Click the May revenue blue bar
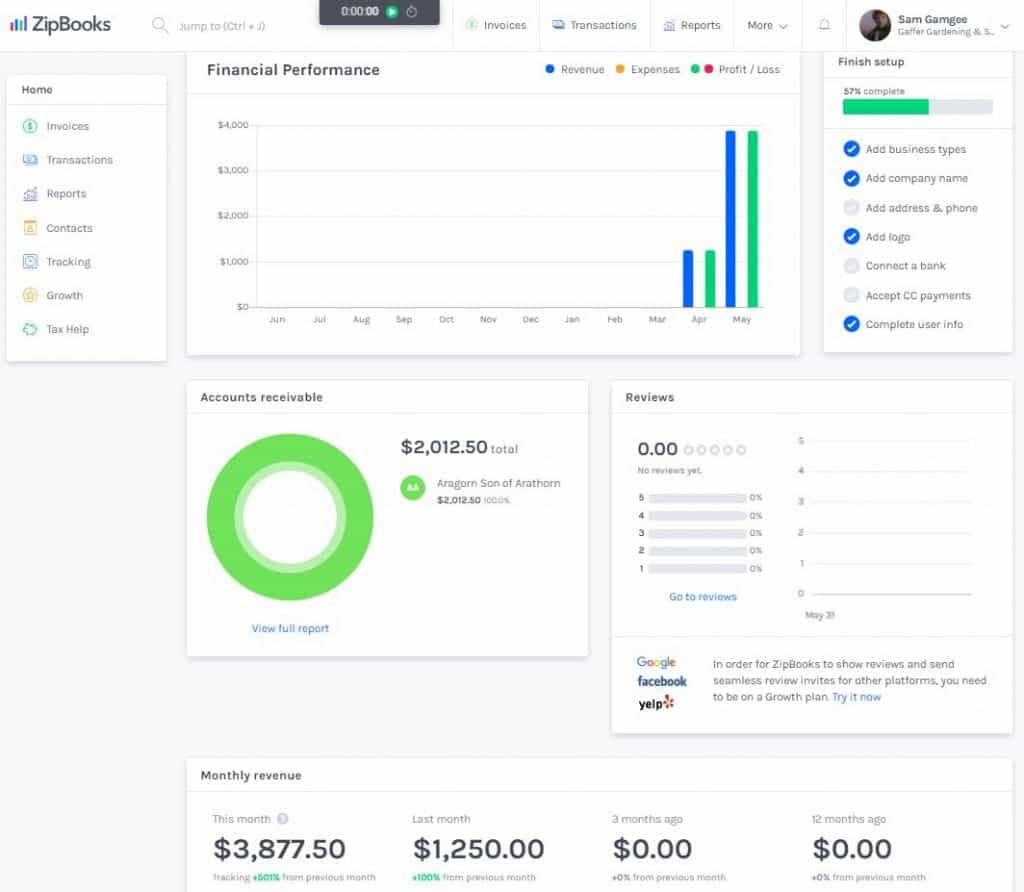 coord(730,219)
